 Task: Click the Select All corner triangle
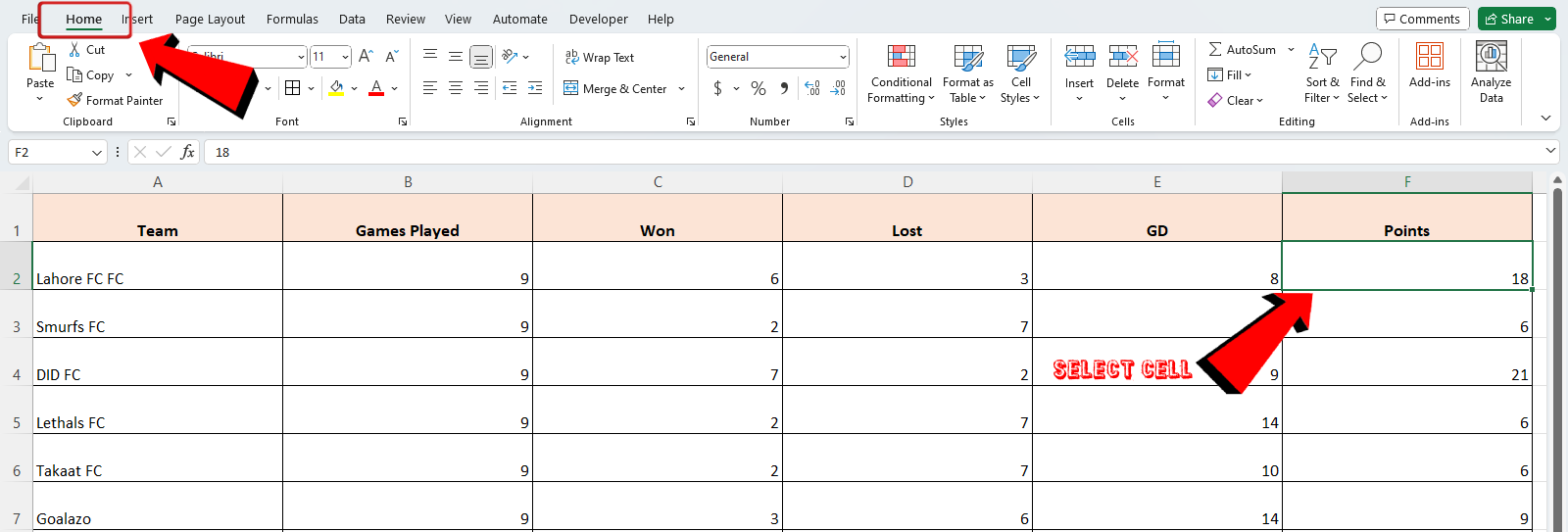point(22,182)
